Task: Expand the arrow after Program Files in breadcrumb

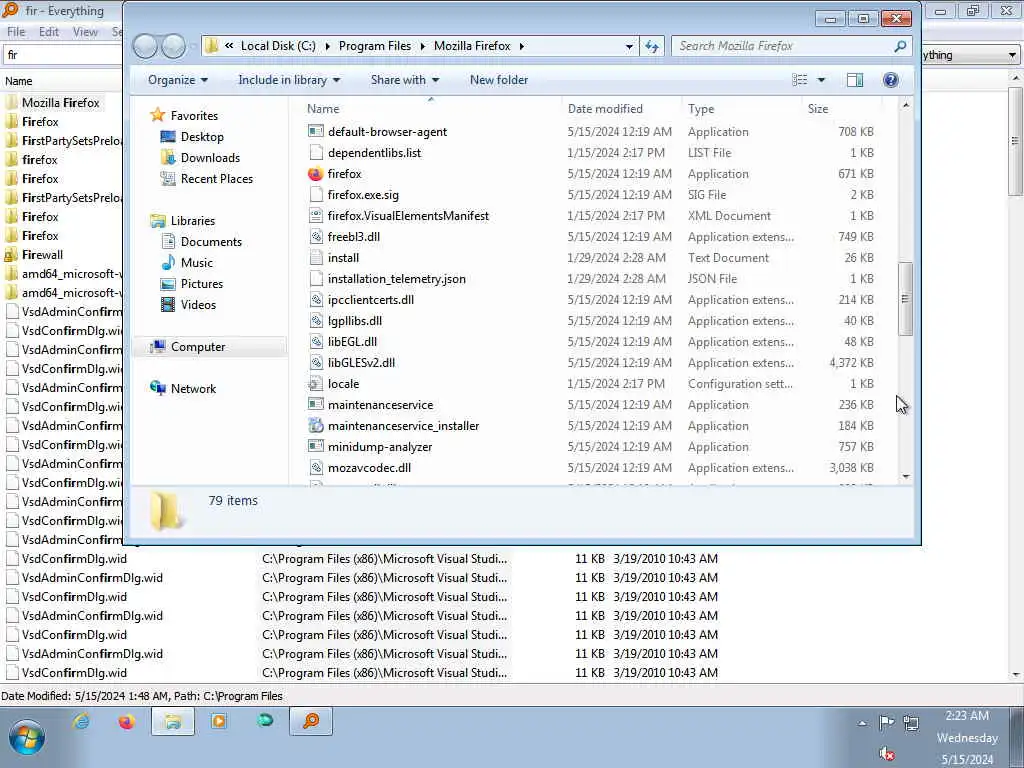Action: (x=423, y=46)
